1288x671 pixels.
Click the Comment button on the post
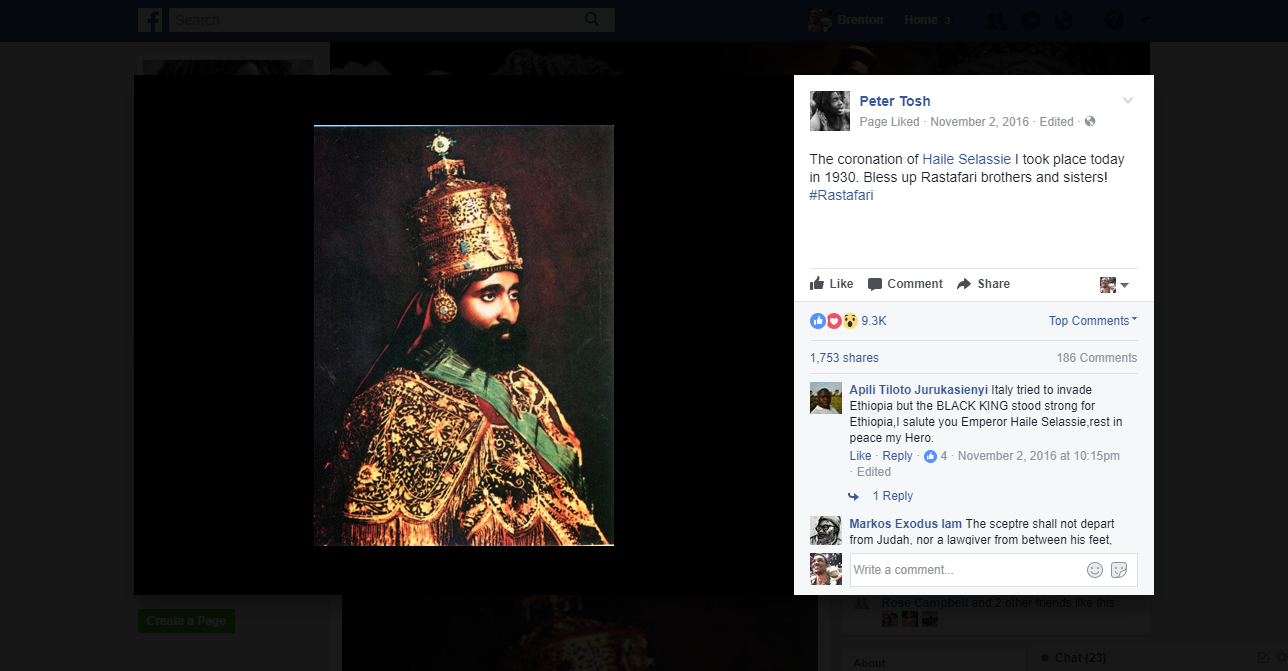[905, 284]
